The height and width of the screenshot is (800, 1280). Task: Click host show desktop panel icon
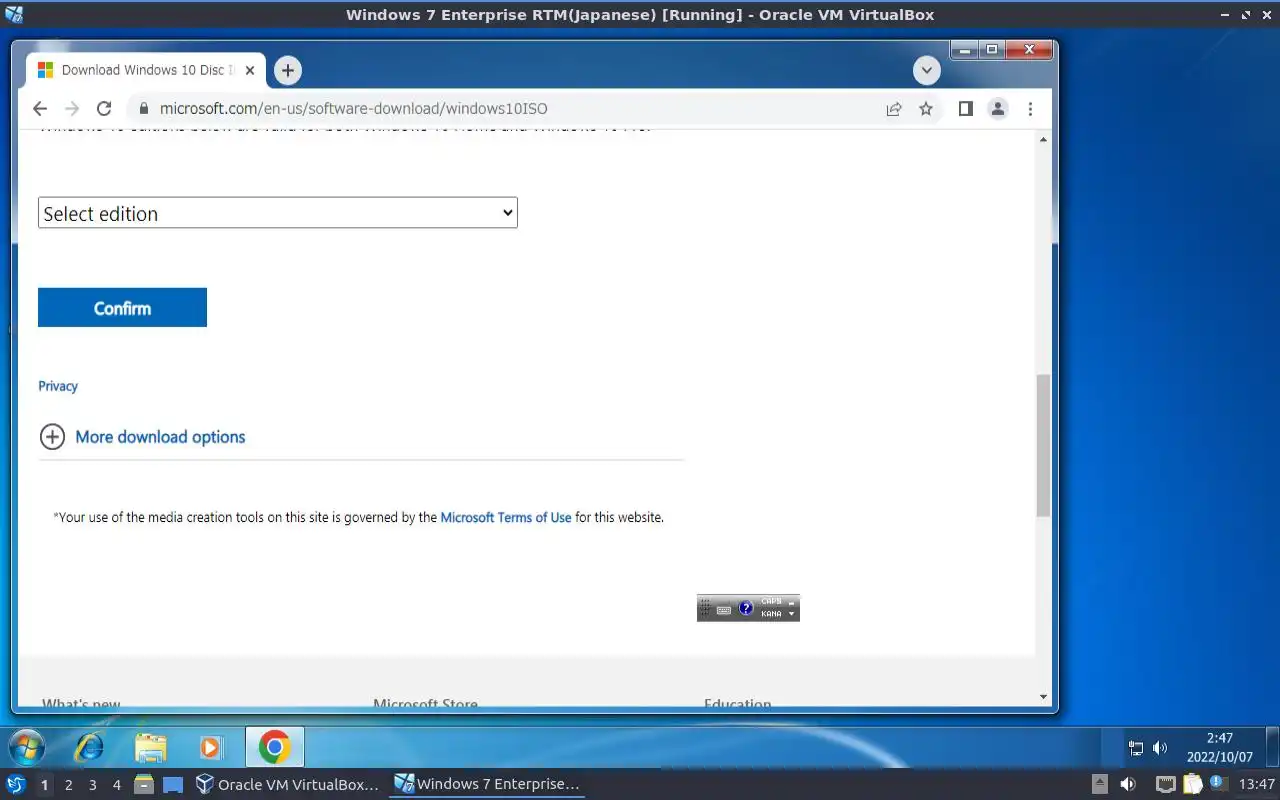[173, 785]
